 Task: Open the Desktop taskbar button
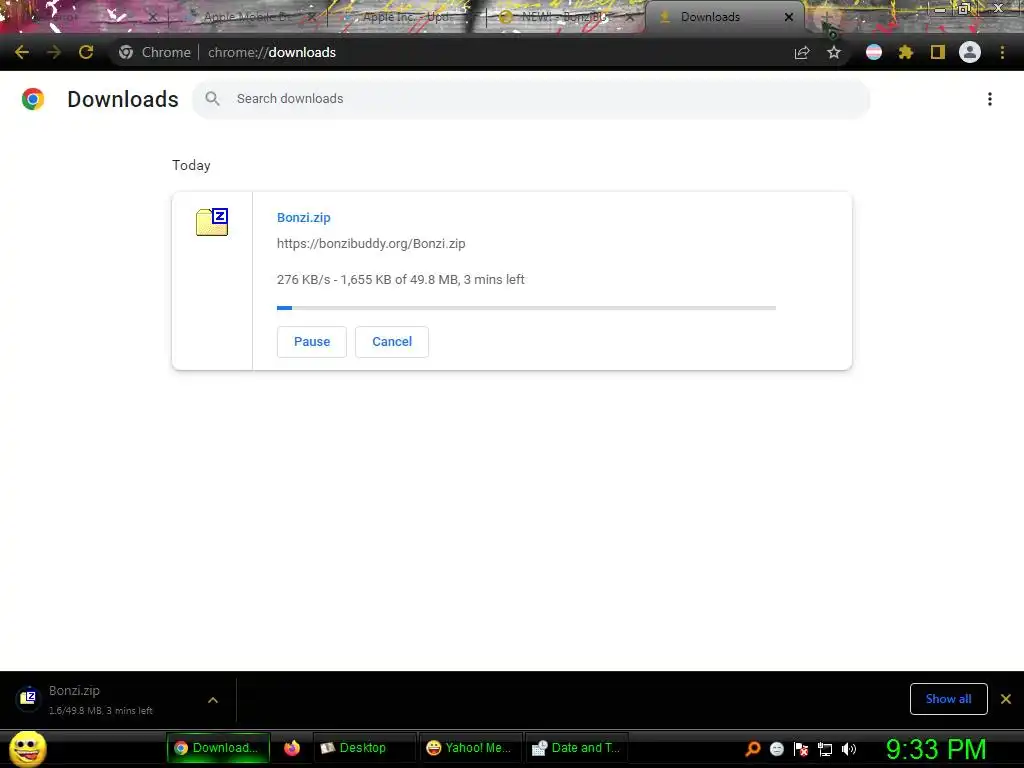click(x=365, y=748)
